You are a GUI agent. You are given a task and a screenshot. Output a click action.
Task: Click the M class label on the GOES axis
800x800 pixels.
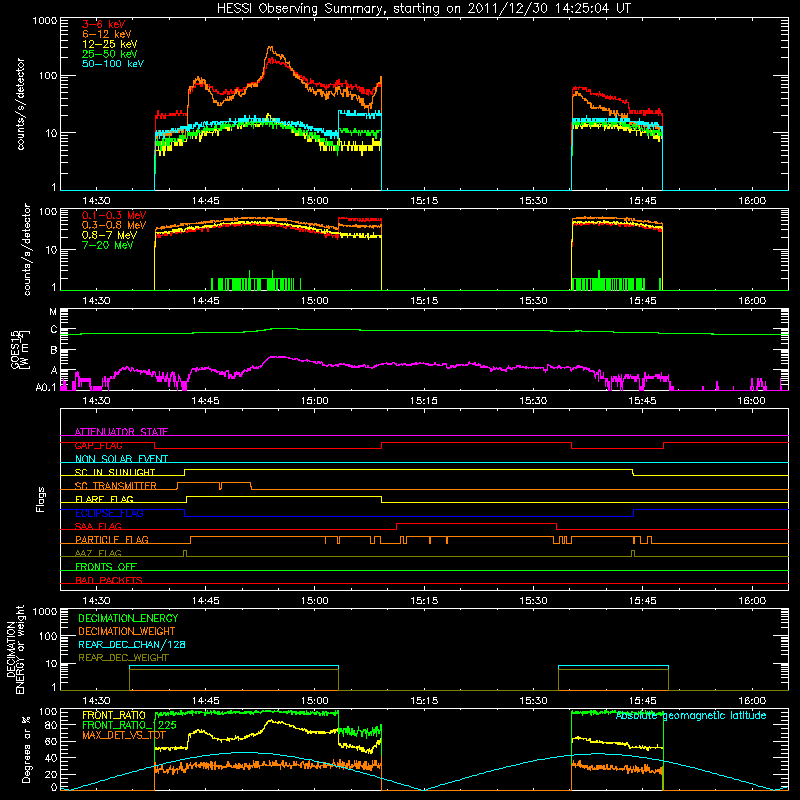[x=53, y=312]
